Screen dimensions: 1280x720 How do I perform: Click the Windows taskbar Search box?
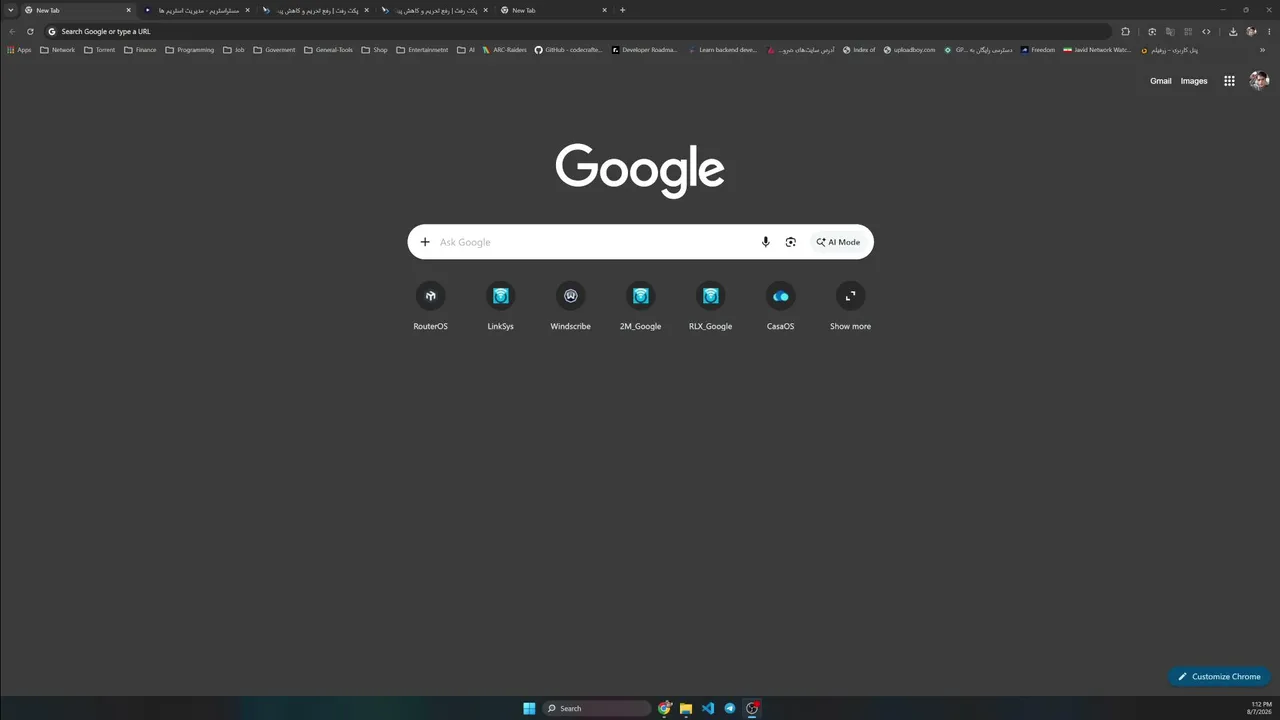[x=597, y=708]
